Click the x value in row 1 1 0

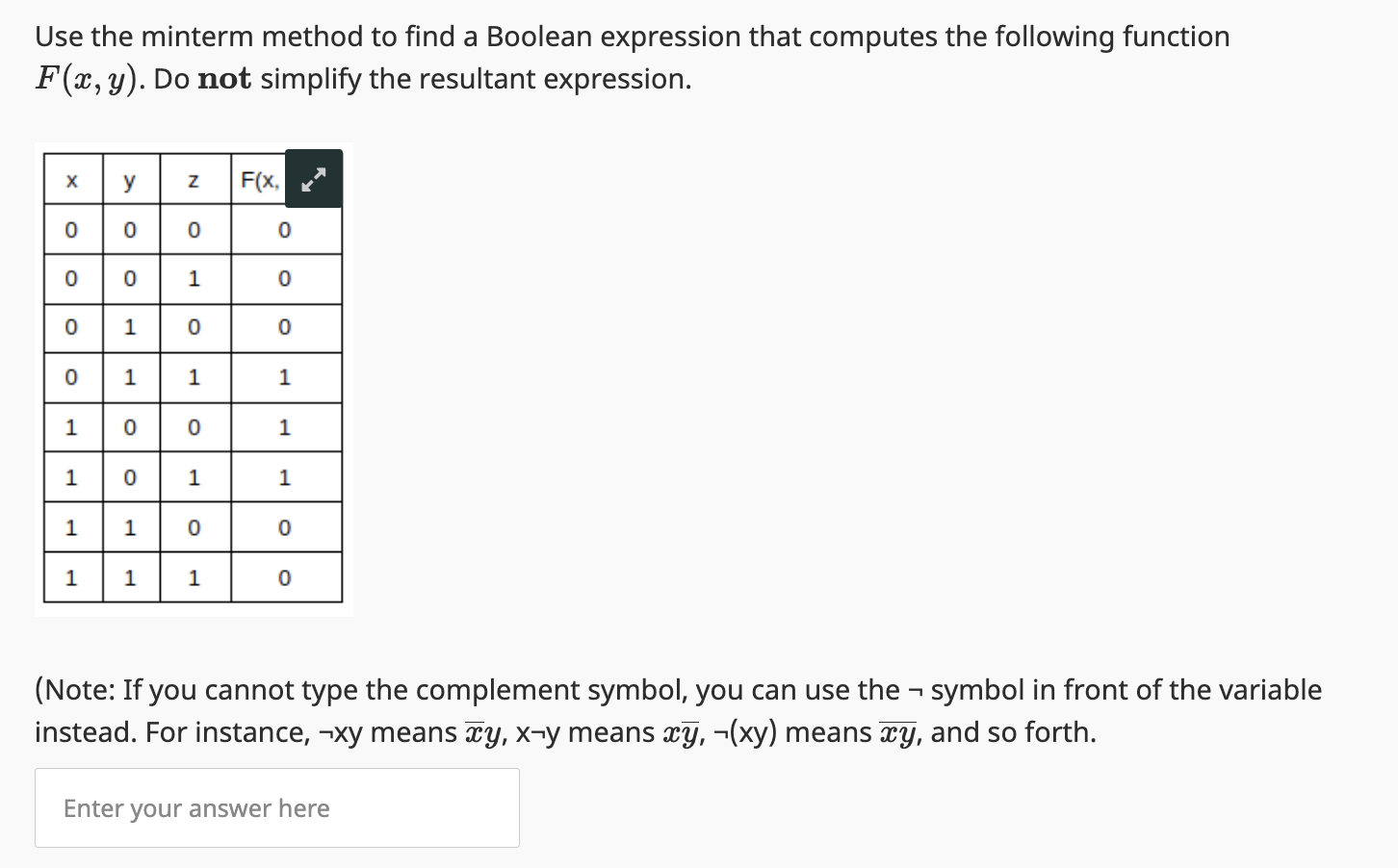(x=73, y=527)
